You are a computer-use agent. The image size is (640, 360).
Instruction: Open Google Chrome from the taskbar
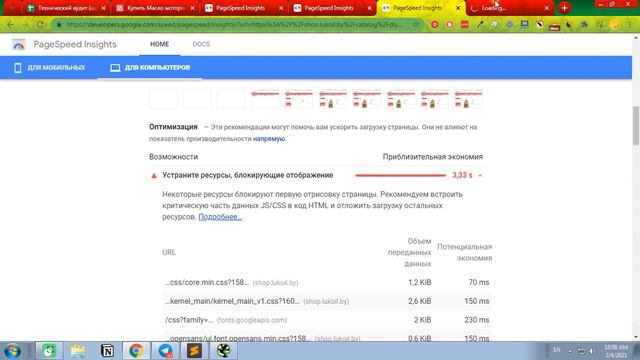[x=136, y=351]
